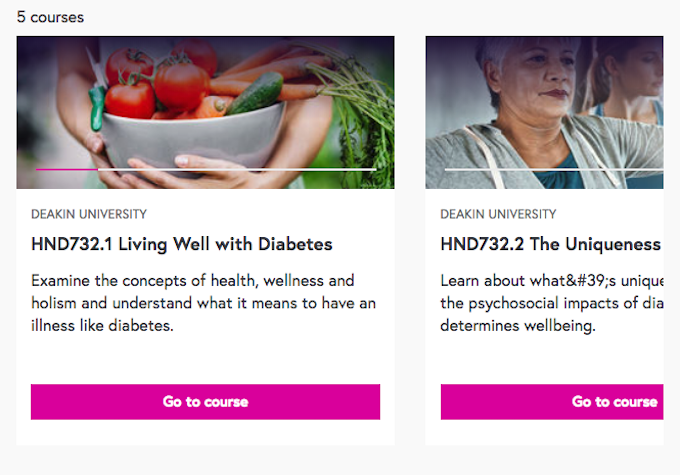Screen dimensions: 680x475
Task: Click the 'Learn about what's unique' description
Action: pyautogui.click(x=552, y=303)
